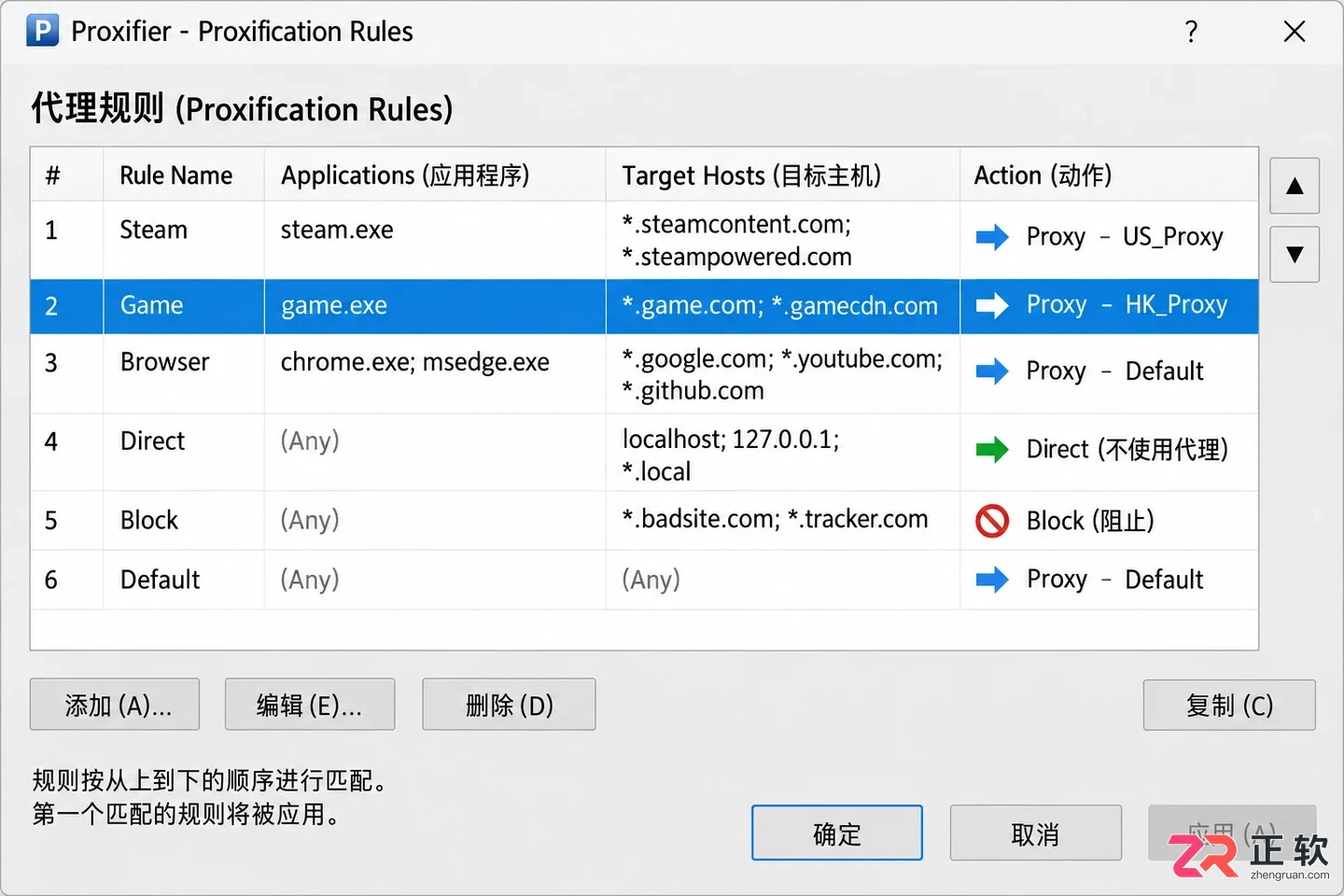
Task: Click the arrow icon in HK_Proxy row
Action: click(992, 305)
